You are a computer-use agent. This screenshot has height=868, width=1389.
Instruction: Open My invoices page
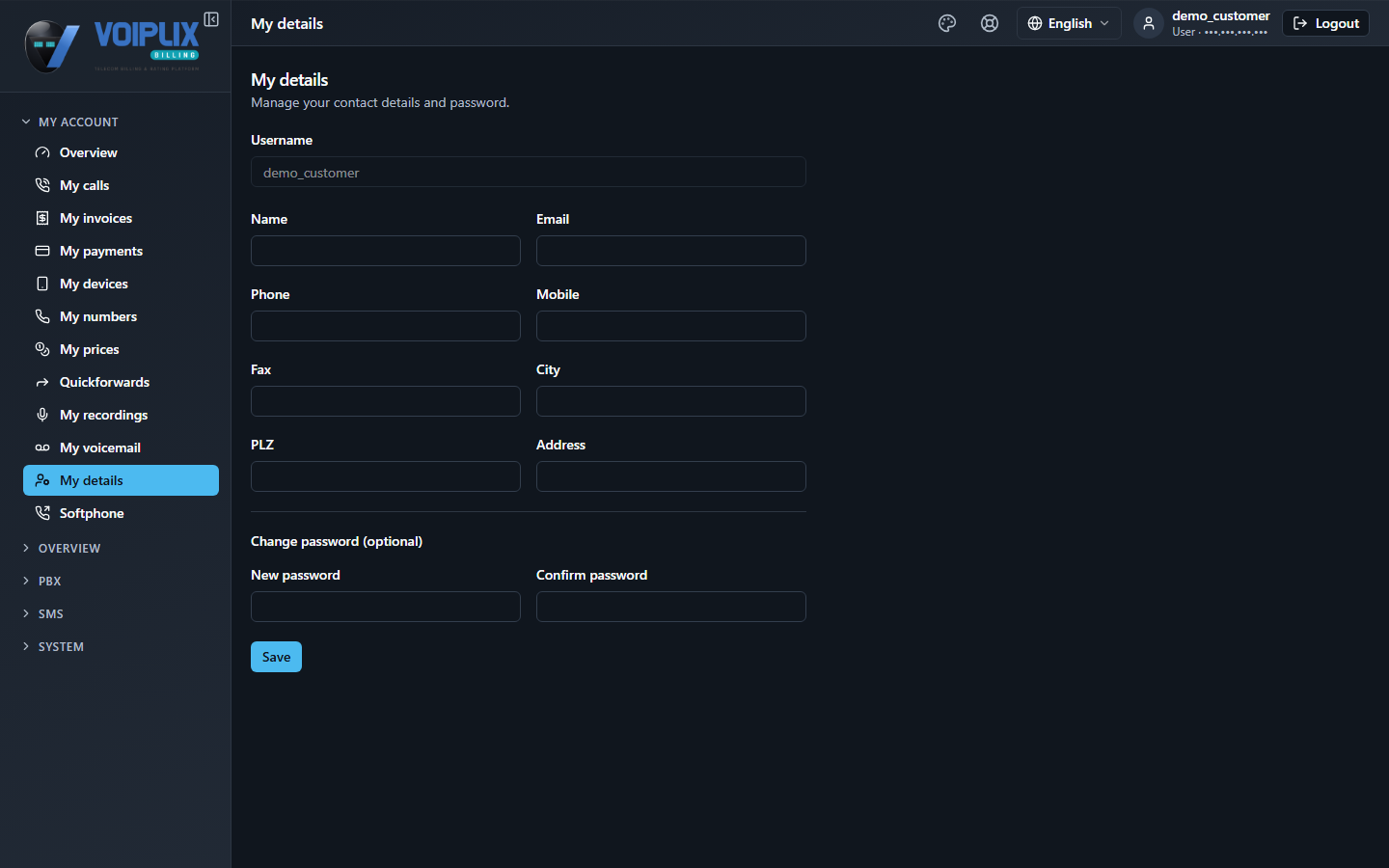click(121, 218)
